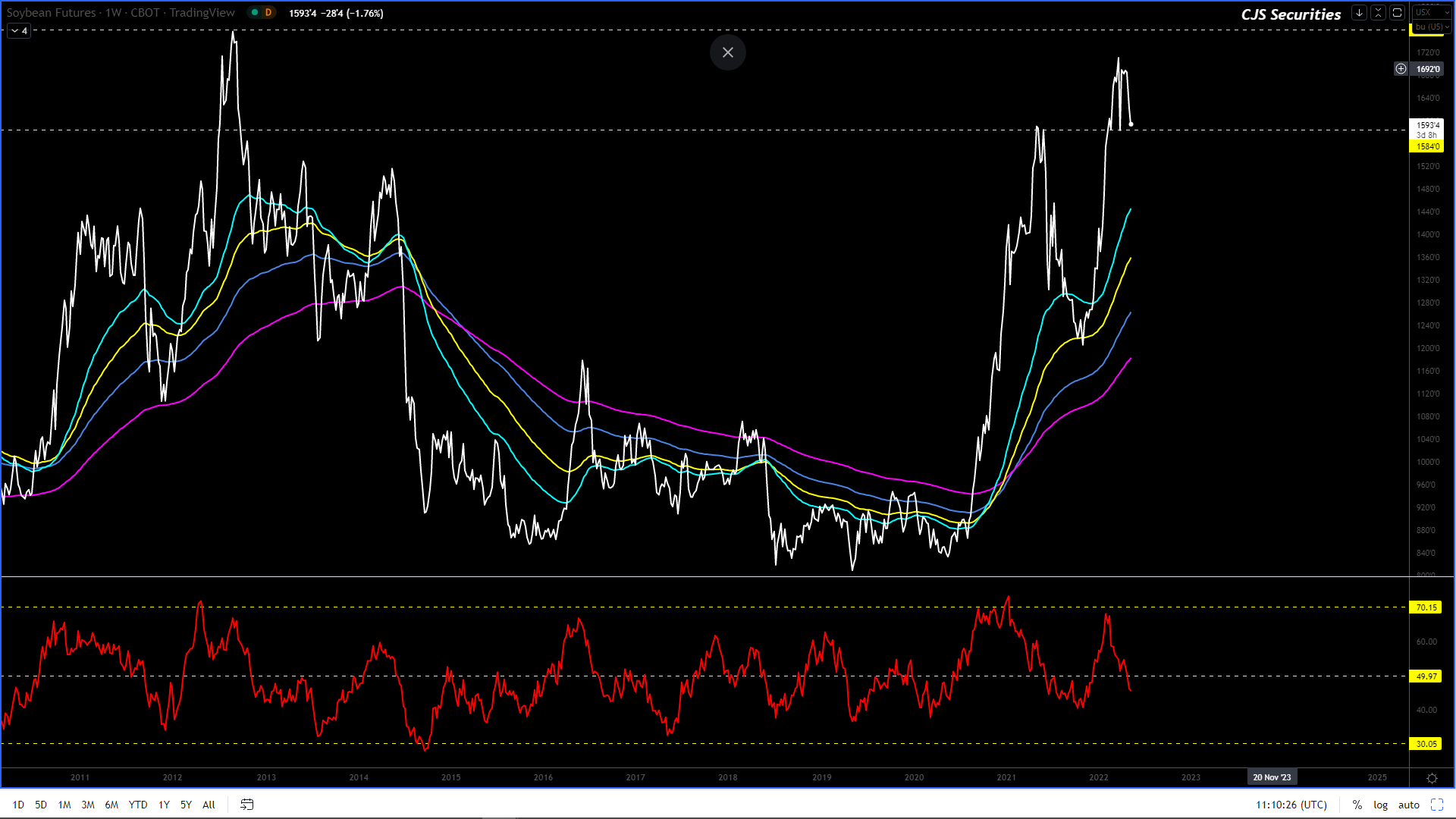Open the USX currency dropdown
1456x819 pixels.
coord(1431,12)
